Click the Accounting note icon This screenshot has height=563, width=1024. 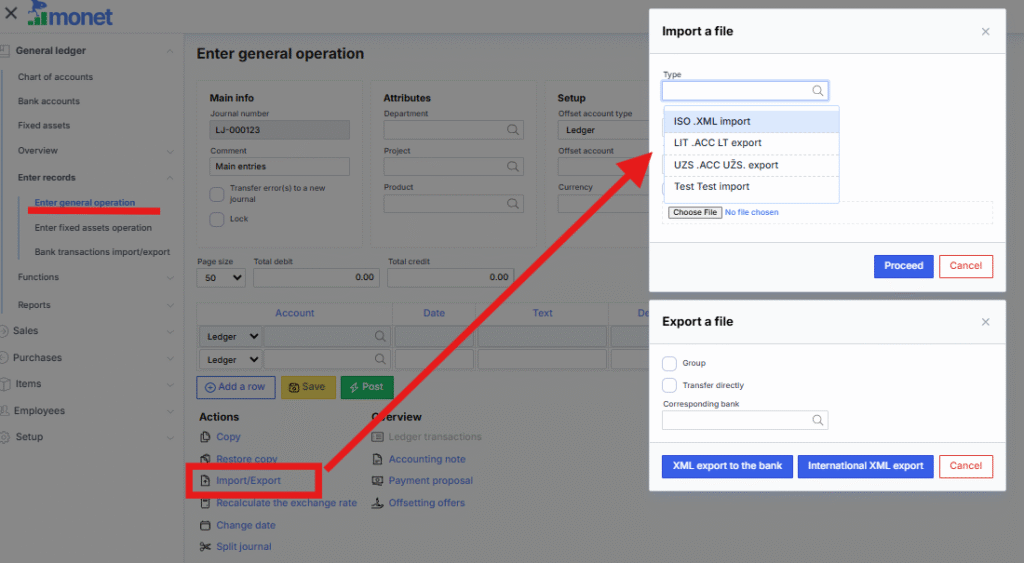[378, 459]
